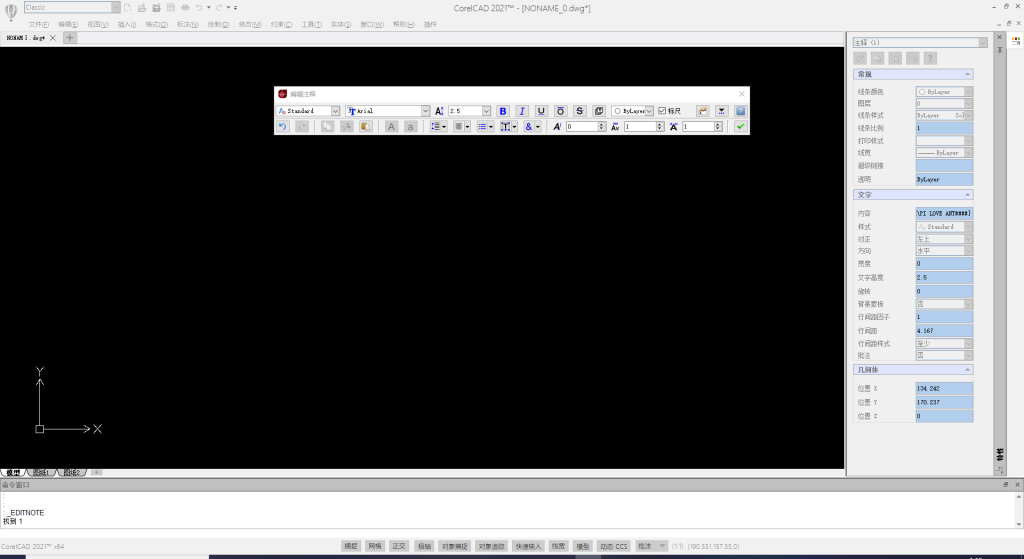Open help from note editor toolbar
This screenshot has height=559, width=1024.
click(x=740, y=111)
